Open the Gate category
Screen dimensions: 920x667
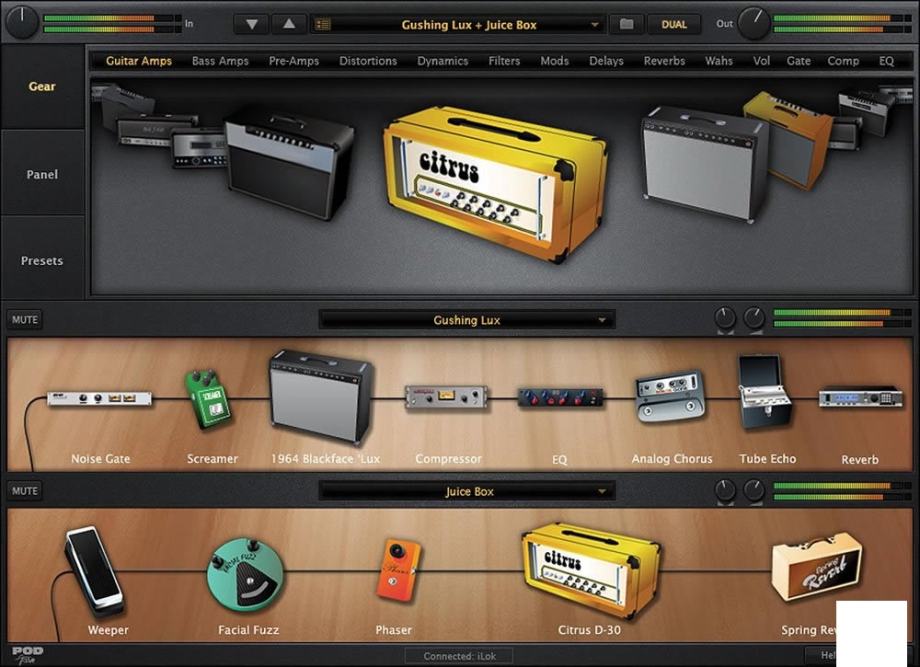click(799, 61)
